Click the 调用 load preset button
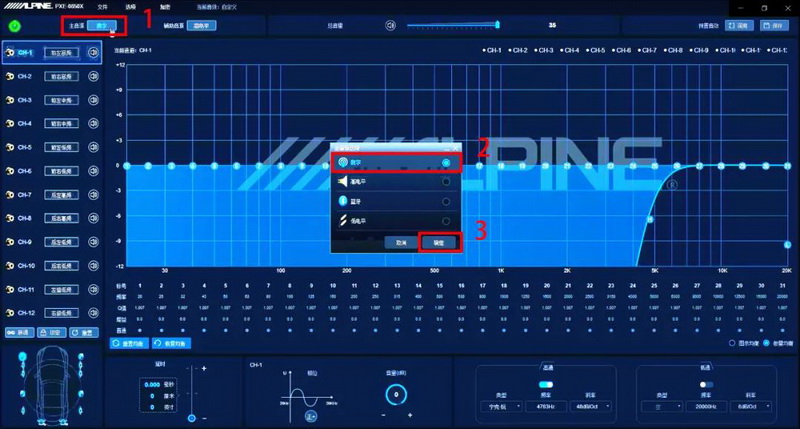The image size is (800, 429). [739, 25]
